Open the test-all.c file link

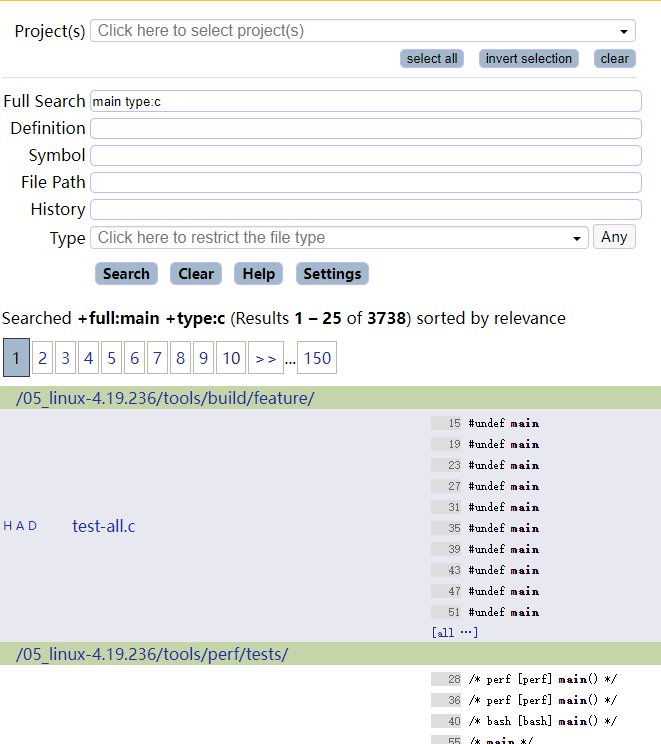(103, 526)
